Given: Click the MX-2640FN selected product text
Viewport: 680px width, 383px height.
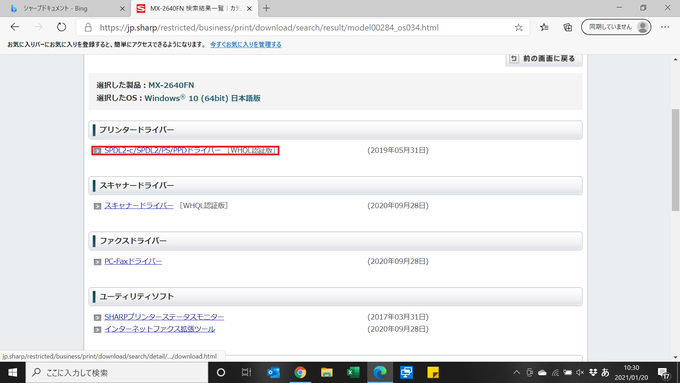Looking at the screenshot, I should point(171,85).
